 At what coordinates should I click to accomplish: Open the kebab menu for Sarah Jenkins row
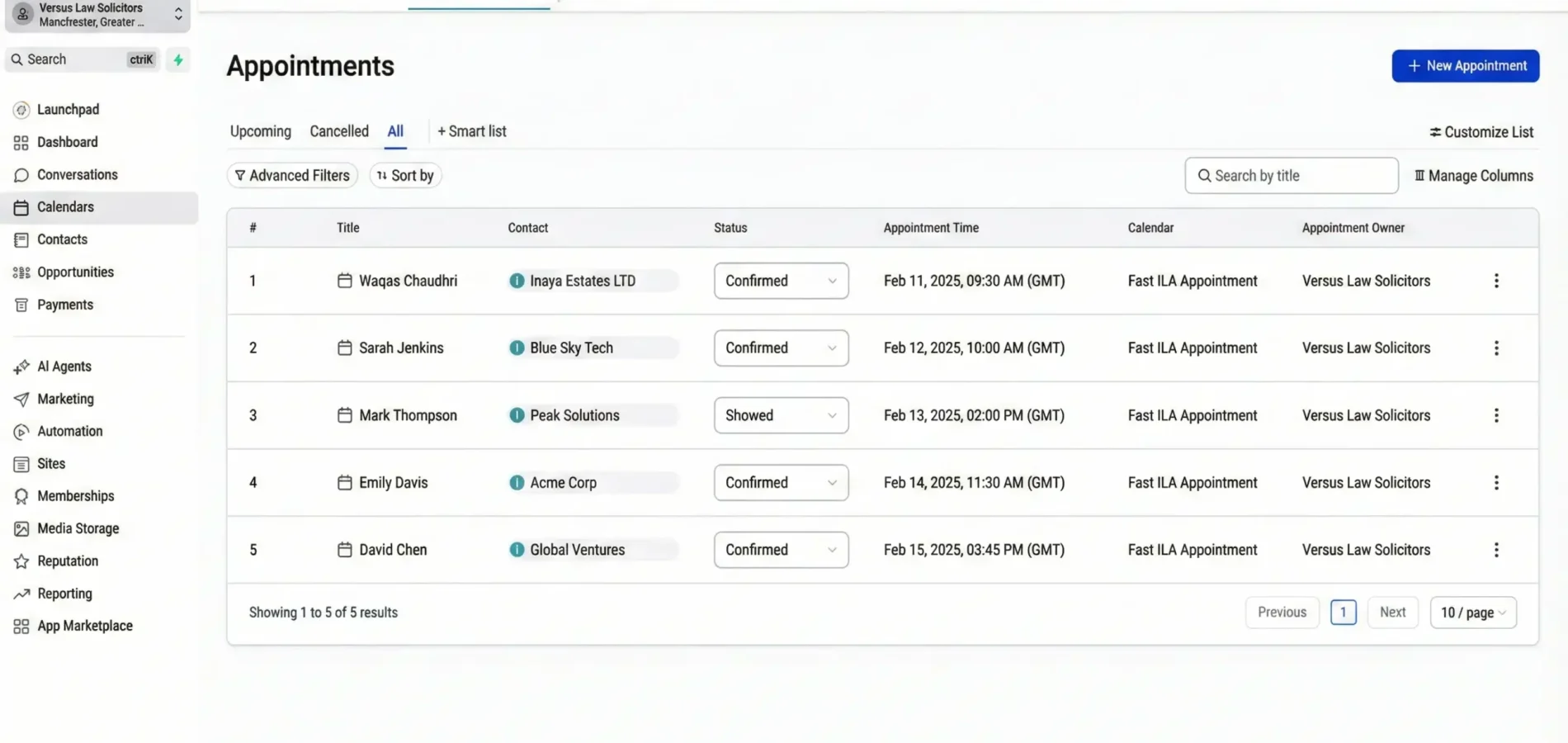tap(1496, 348)
